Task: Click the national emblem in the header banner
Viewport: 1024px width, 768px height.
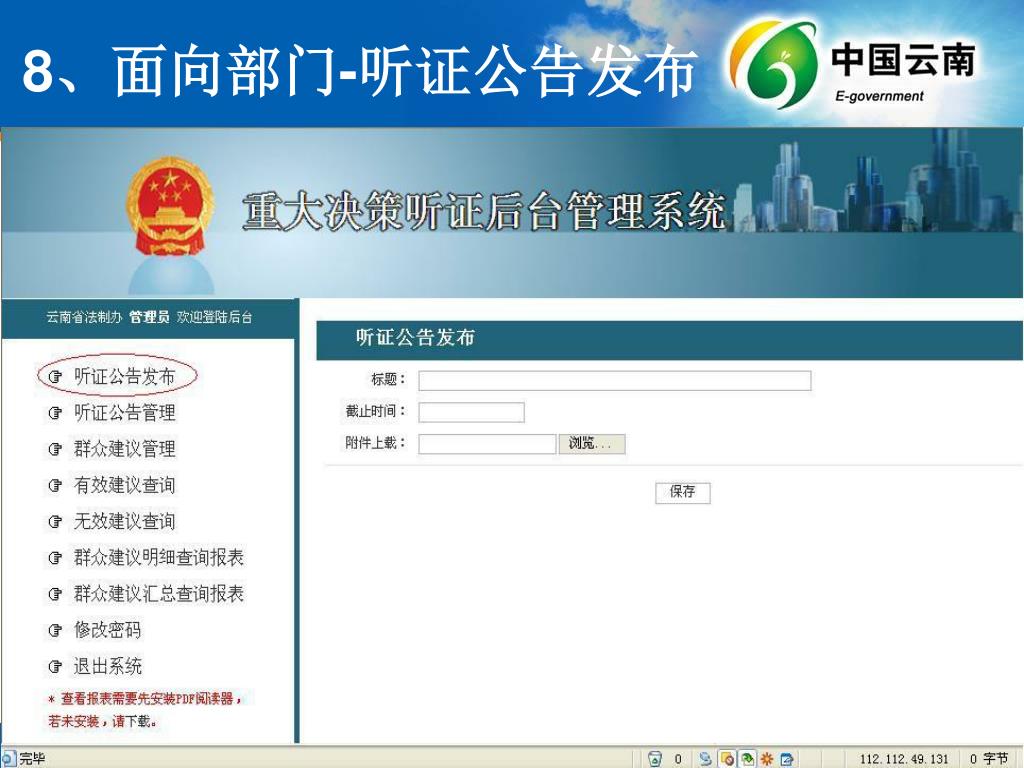Action: click(170, 206)
